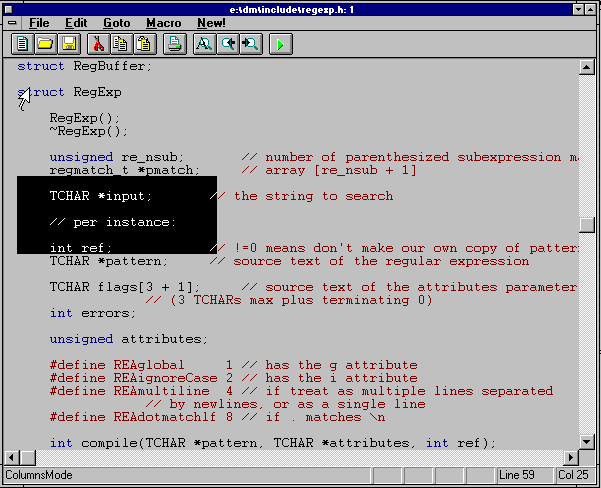Screen dimensions: 601x488
Task: Click '// by newlines, or as a single line' comment
Action: click(285, 404)
